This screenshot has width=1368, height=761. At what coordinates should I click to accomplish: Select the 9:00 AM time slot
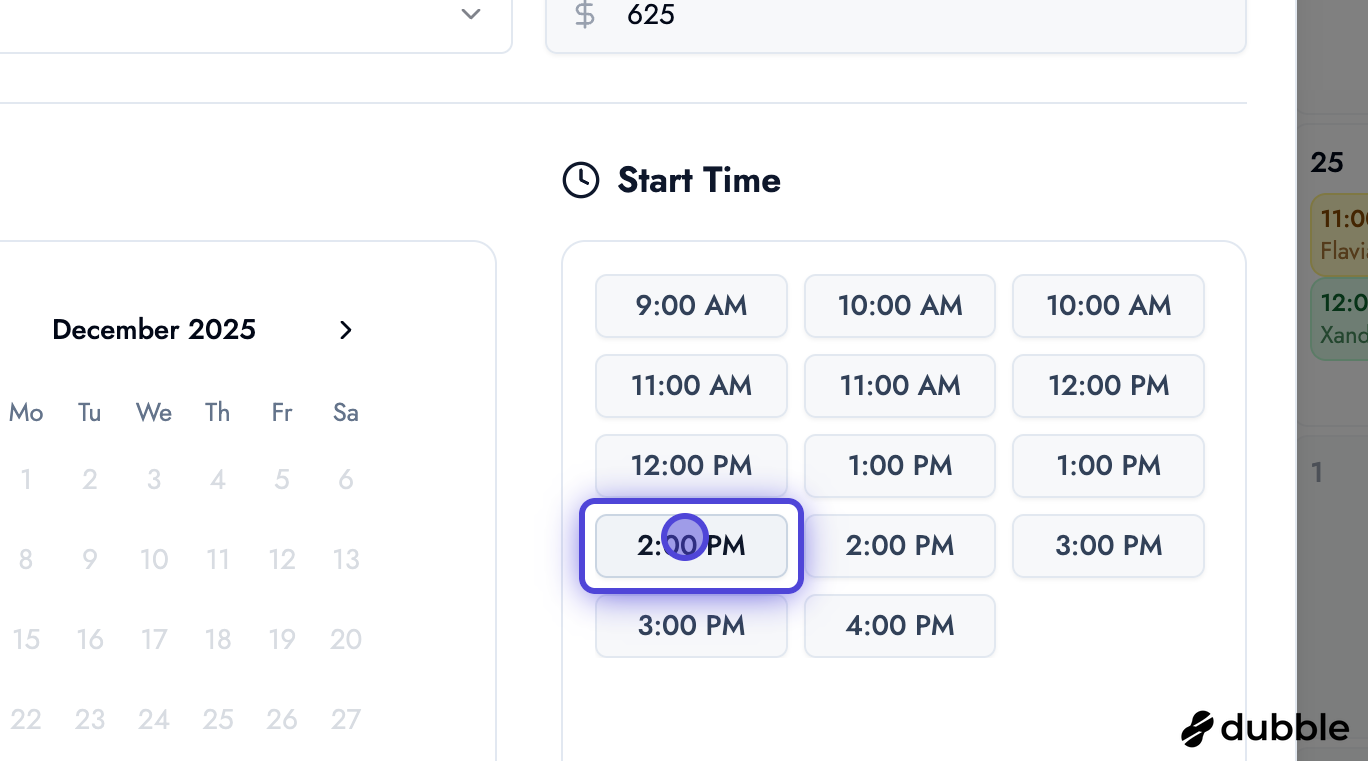691,306
